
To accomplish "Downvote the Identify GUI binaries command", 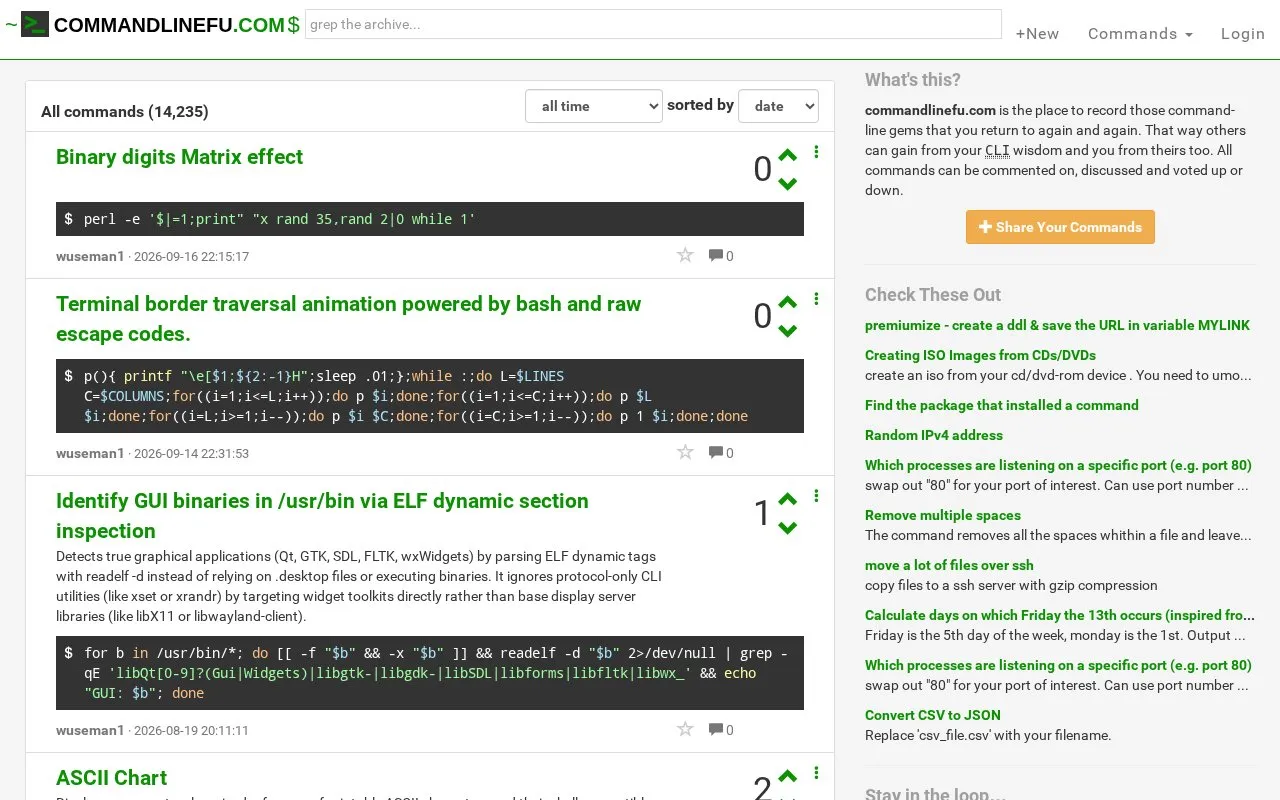I will [788, 528].
